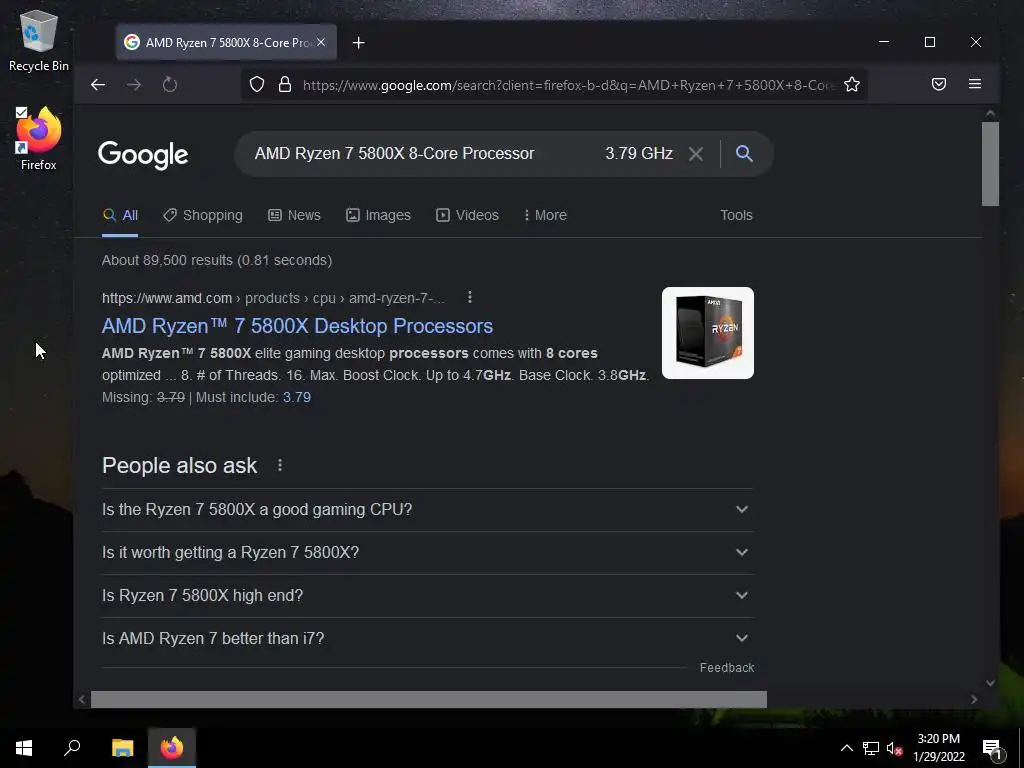Expand "Is Ryzen 7 5800X high end?" question
The width and height of the screenshot is (1024, 768).
(x=428, y=596)
